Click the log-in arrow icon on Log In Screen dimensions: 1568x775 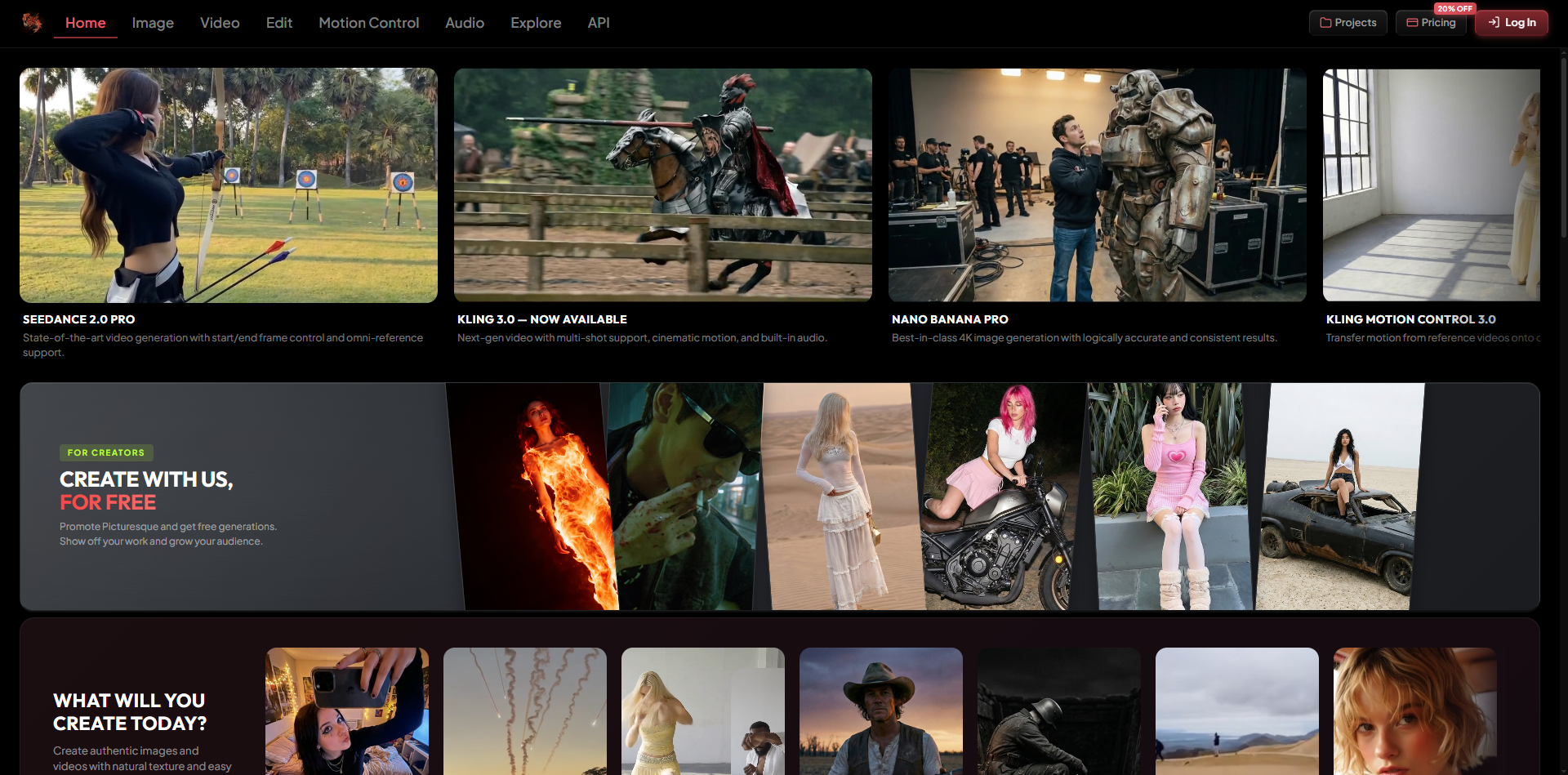(1494, 23)
